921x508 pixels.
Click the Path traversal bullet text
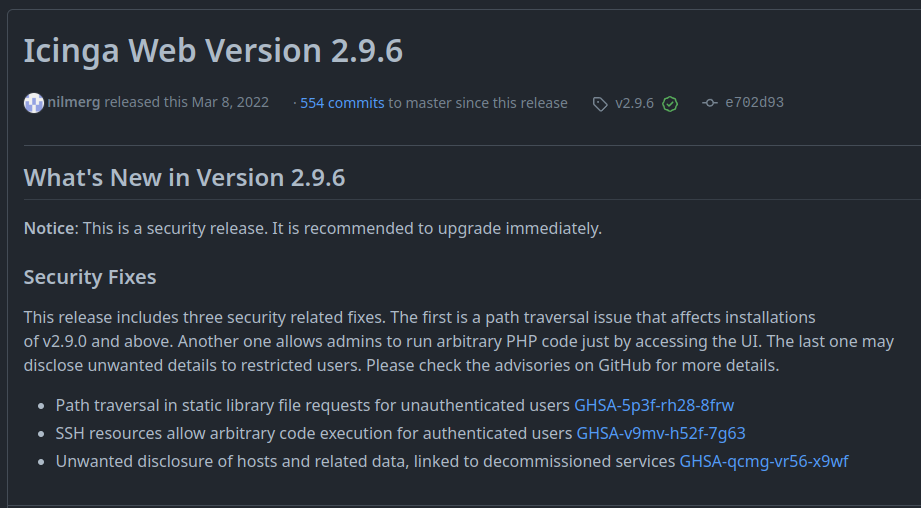pyautogui.click(x=312, y=405)
